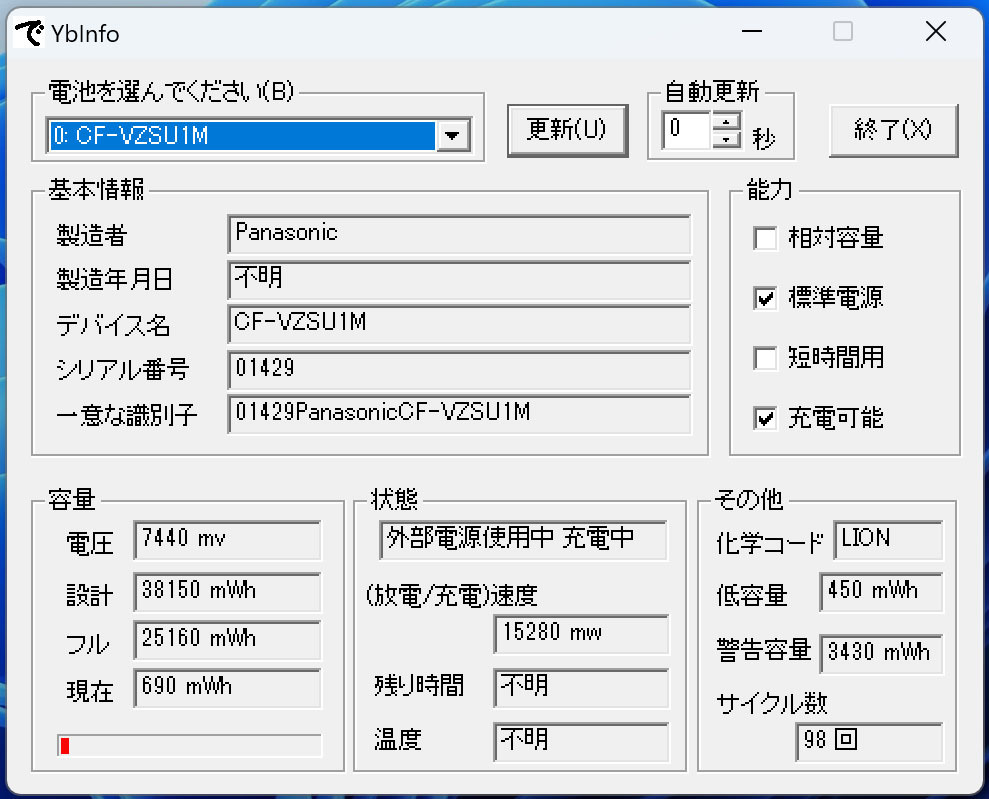Click the YbInfo app icon in title bar

pyautogui.click(x=29, y=33)
